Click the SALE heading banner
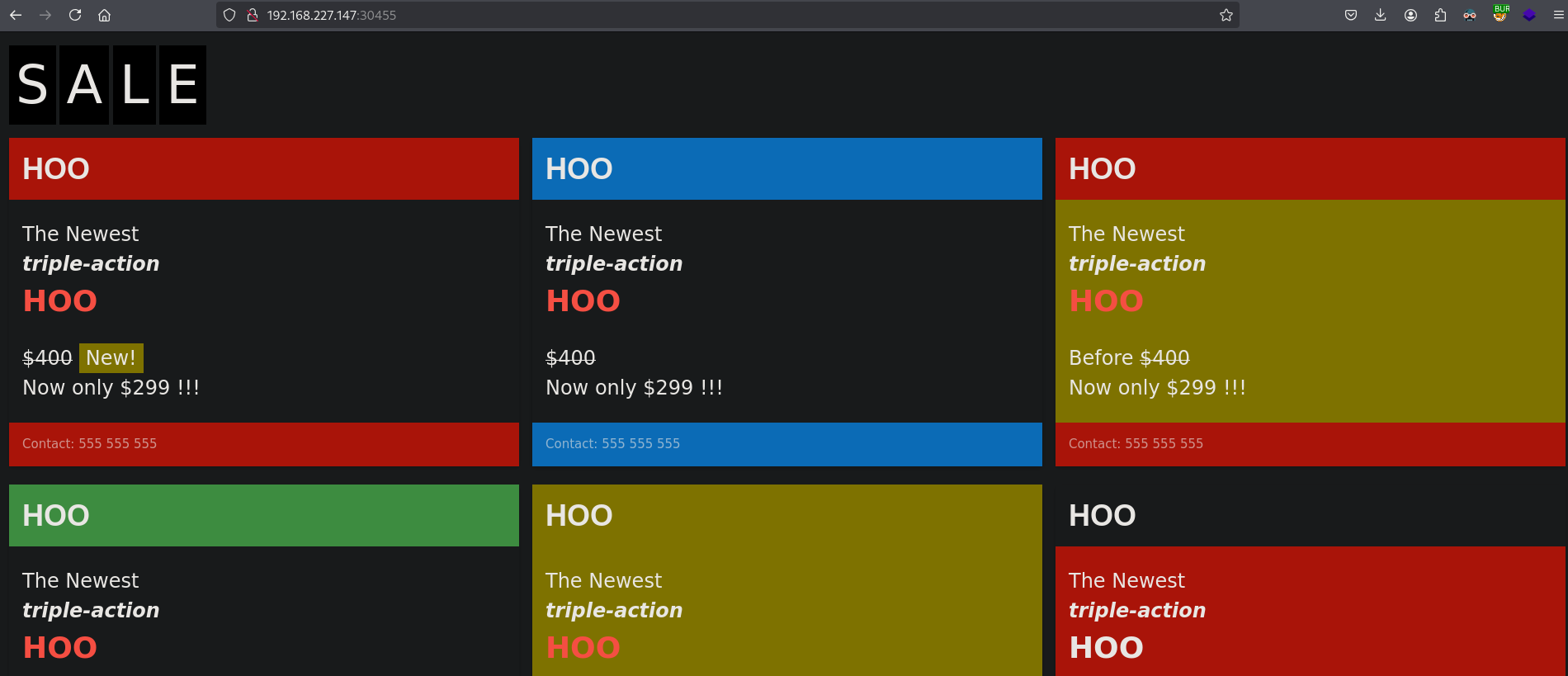 [x=107, y=85]
